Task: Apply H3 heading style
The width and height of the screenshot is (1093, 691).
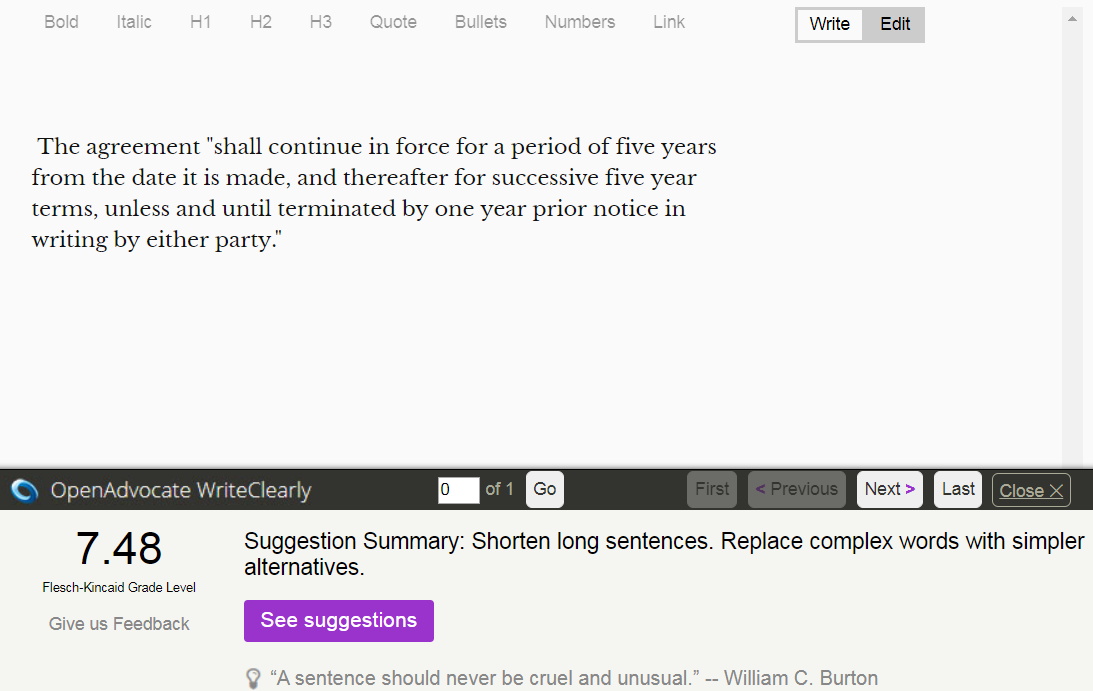Action: click(x=320, y=22)
